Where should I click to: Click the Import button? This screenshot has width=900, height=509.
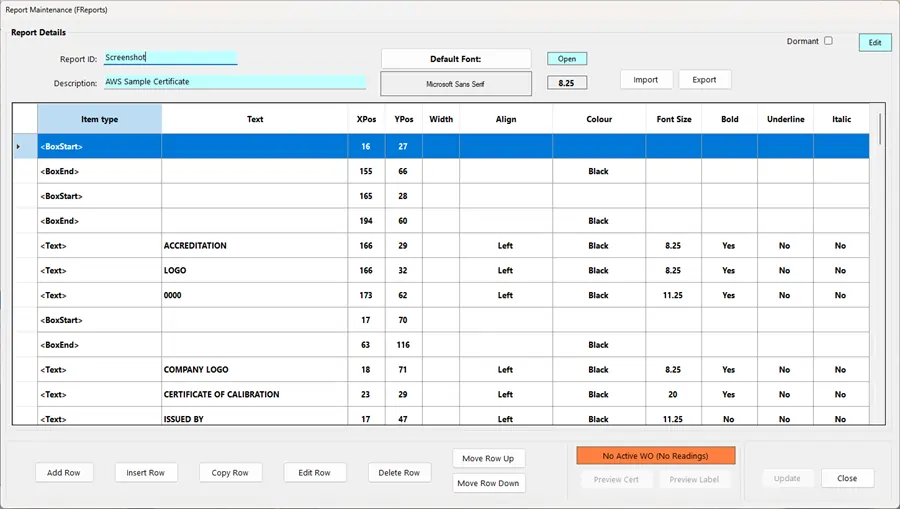pyautogui.click(x=645, y=80)
